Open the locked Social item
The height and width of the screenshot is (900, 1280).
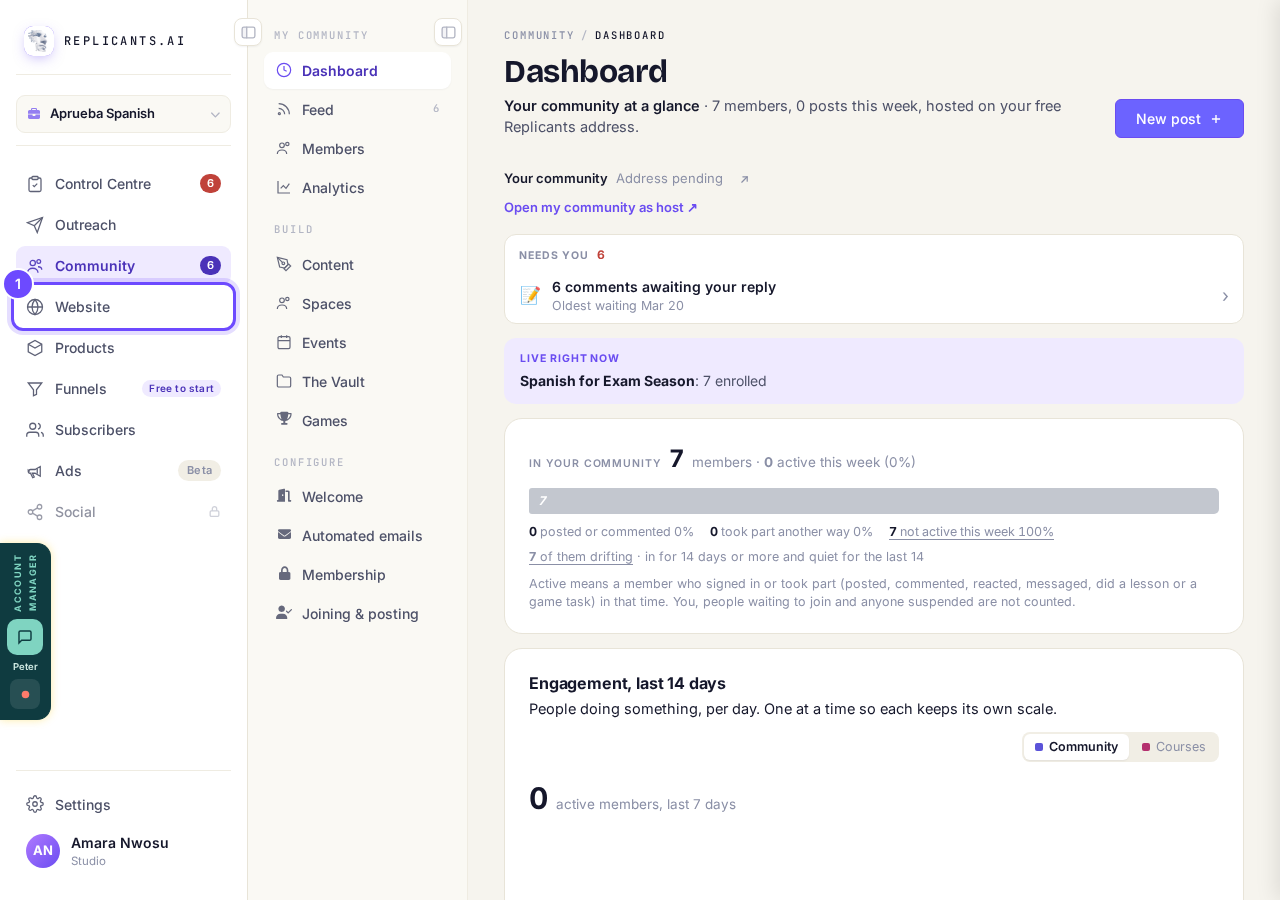[123, 512]
